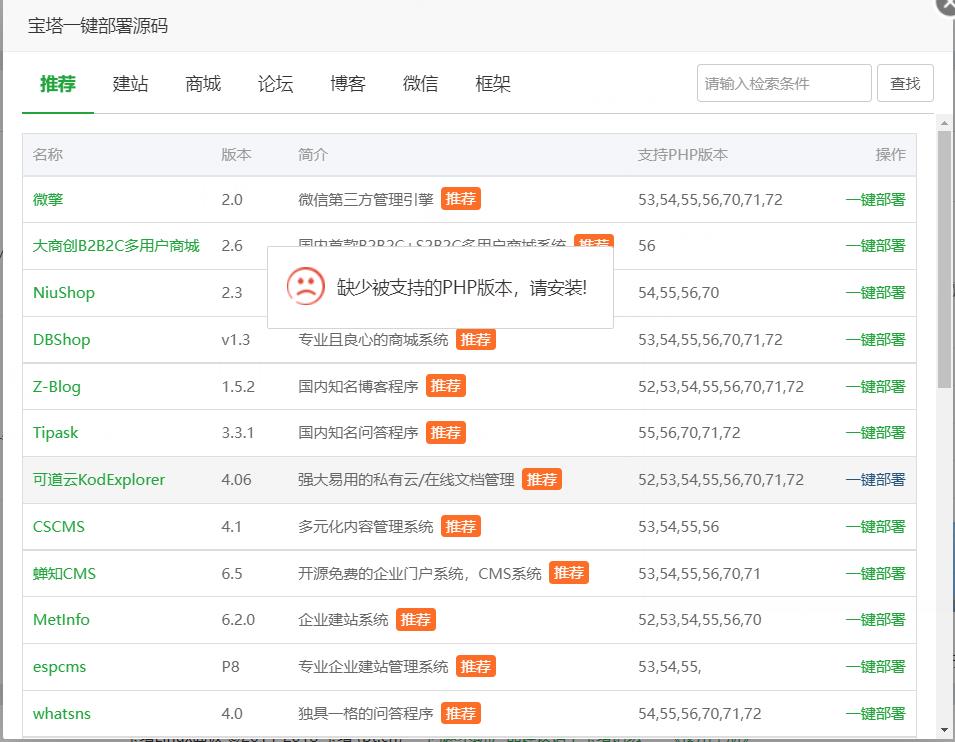Click the 推荐 badge in KodExplorer row
The height and width of the screenshot is (742, 955).
(541, 479)
